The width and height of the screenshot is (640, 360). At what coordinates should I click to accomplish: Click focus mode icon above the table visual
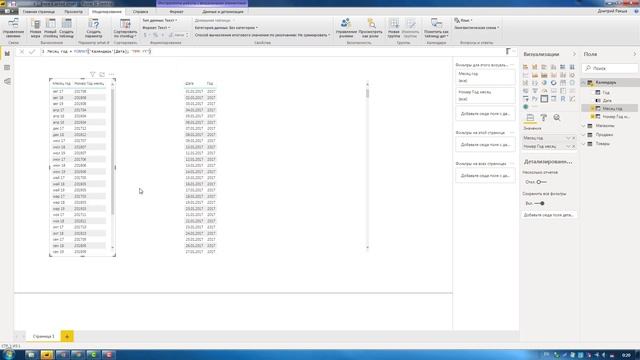point(102,74)
